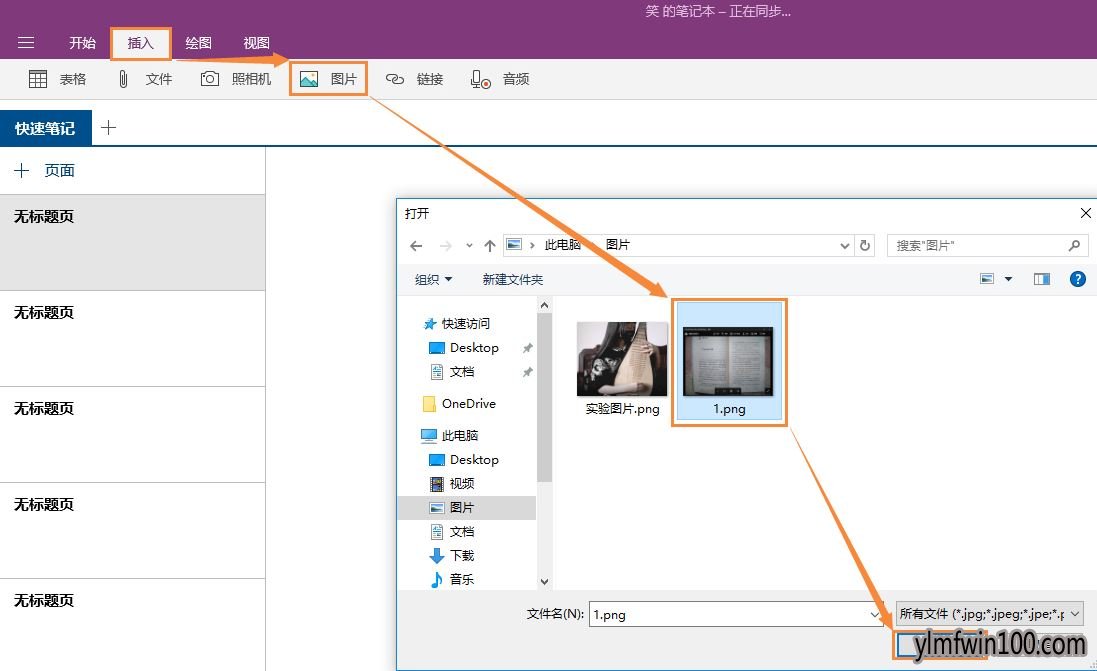
Task: Switch to the 插入 tab
Action: 141,43
